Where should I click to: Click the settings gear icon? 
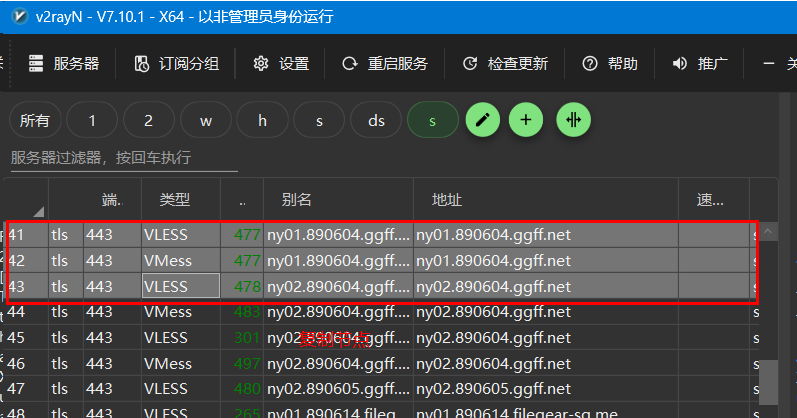coord(261,64)
